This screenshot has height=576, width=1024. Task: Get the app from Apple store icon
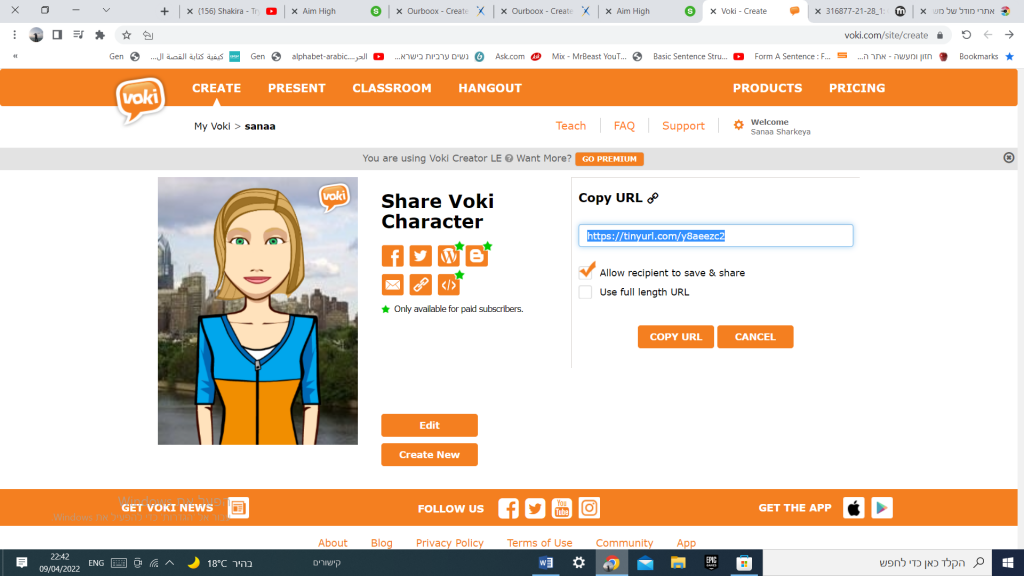coord(853,508)
